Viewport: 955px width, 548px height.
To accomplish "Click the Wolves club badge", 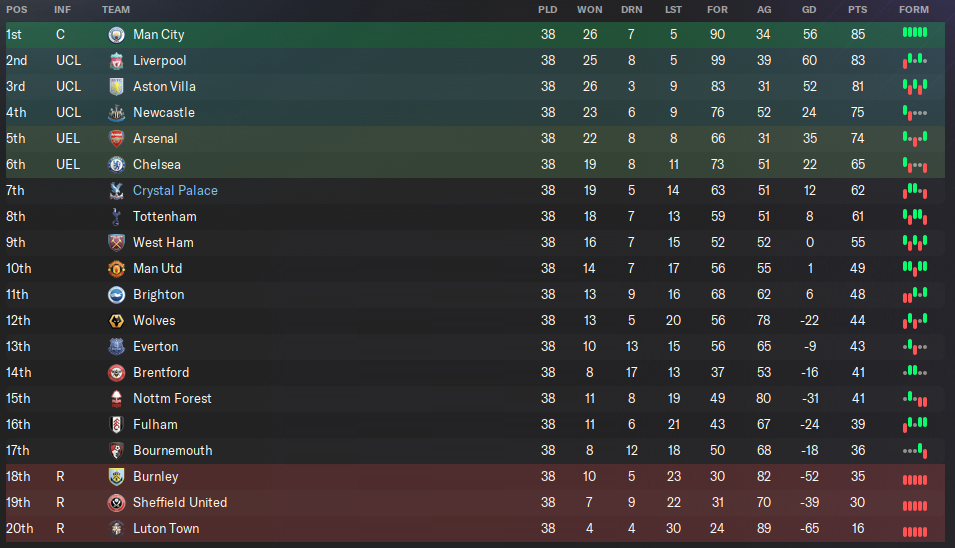I will 116,321.
